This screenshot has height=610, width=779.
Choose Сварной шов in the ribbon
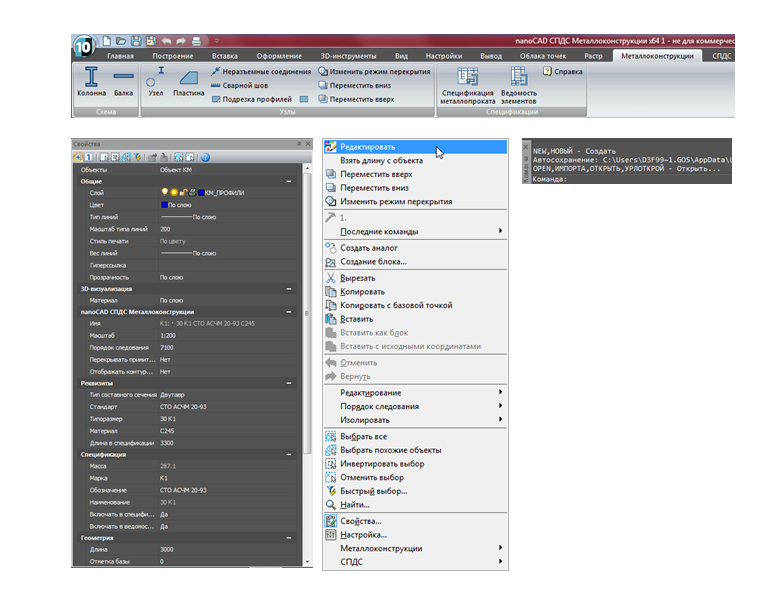click(x=239, y=85)
